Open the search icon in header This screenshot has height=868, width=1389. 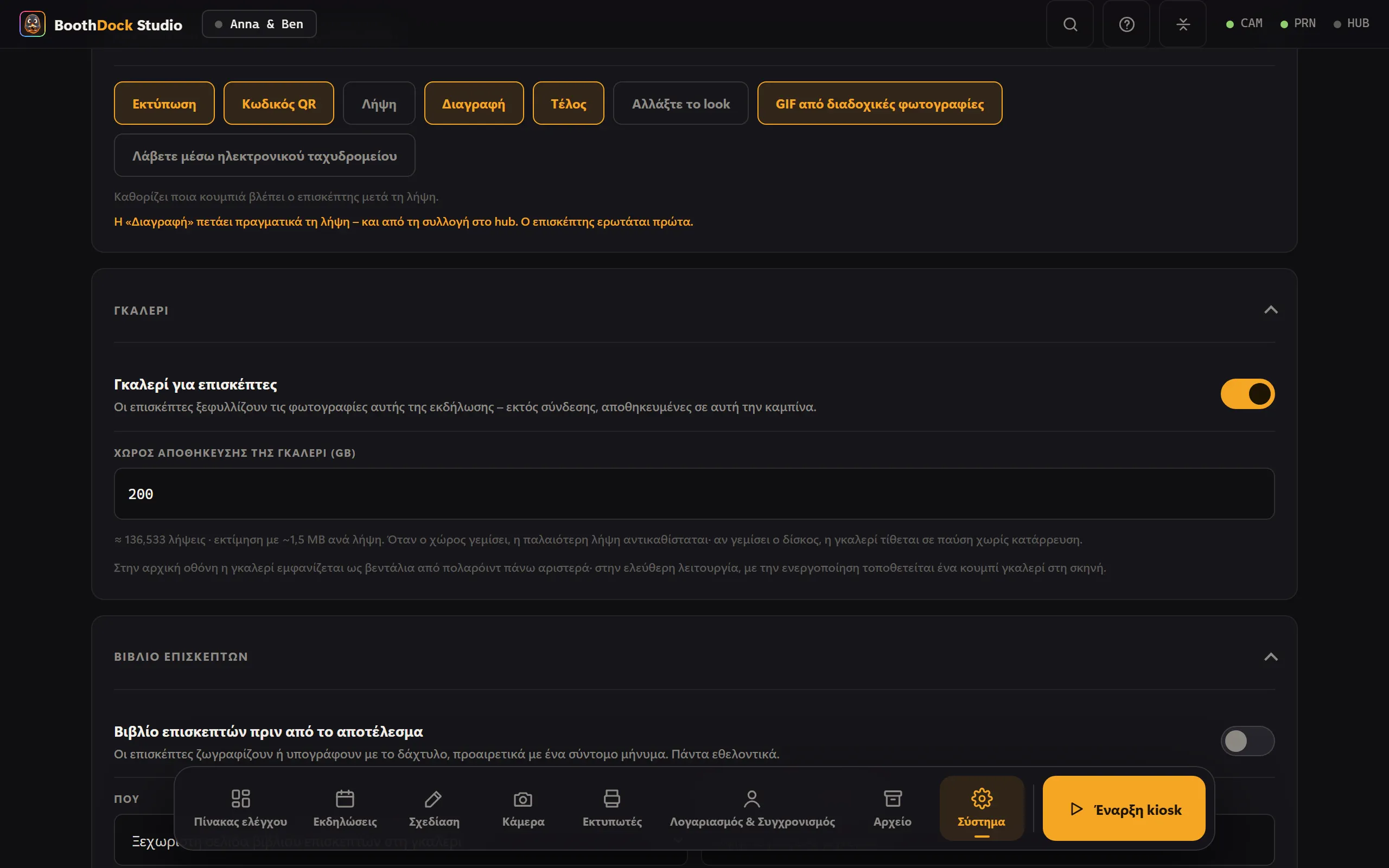pos(1070,24)
